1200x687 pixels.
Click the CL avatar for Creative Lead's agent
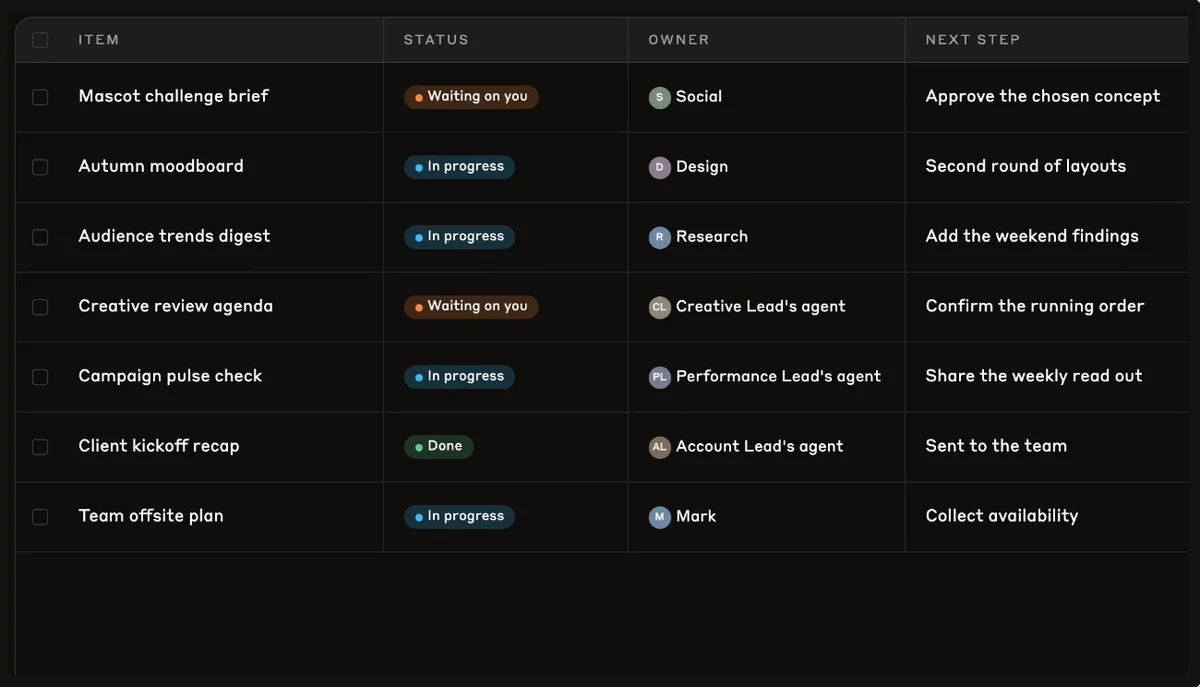coord(659,307)
